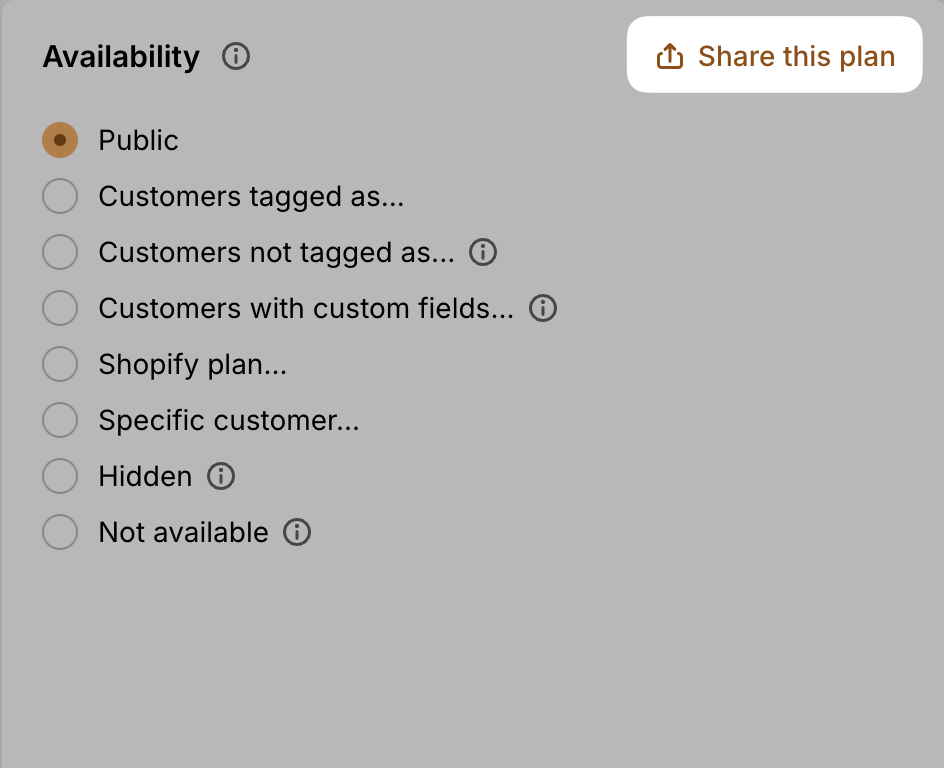Click the Availability heading text
Image resolution: width=944 pixels, height=768 pixels.
(x=121, y=57)
